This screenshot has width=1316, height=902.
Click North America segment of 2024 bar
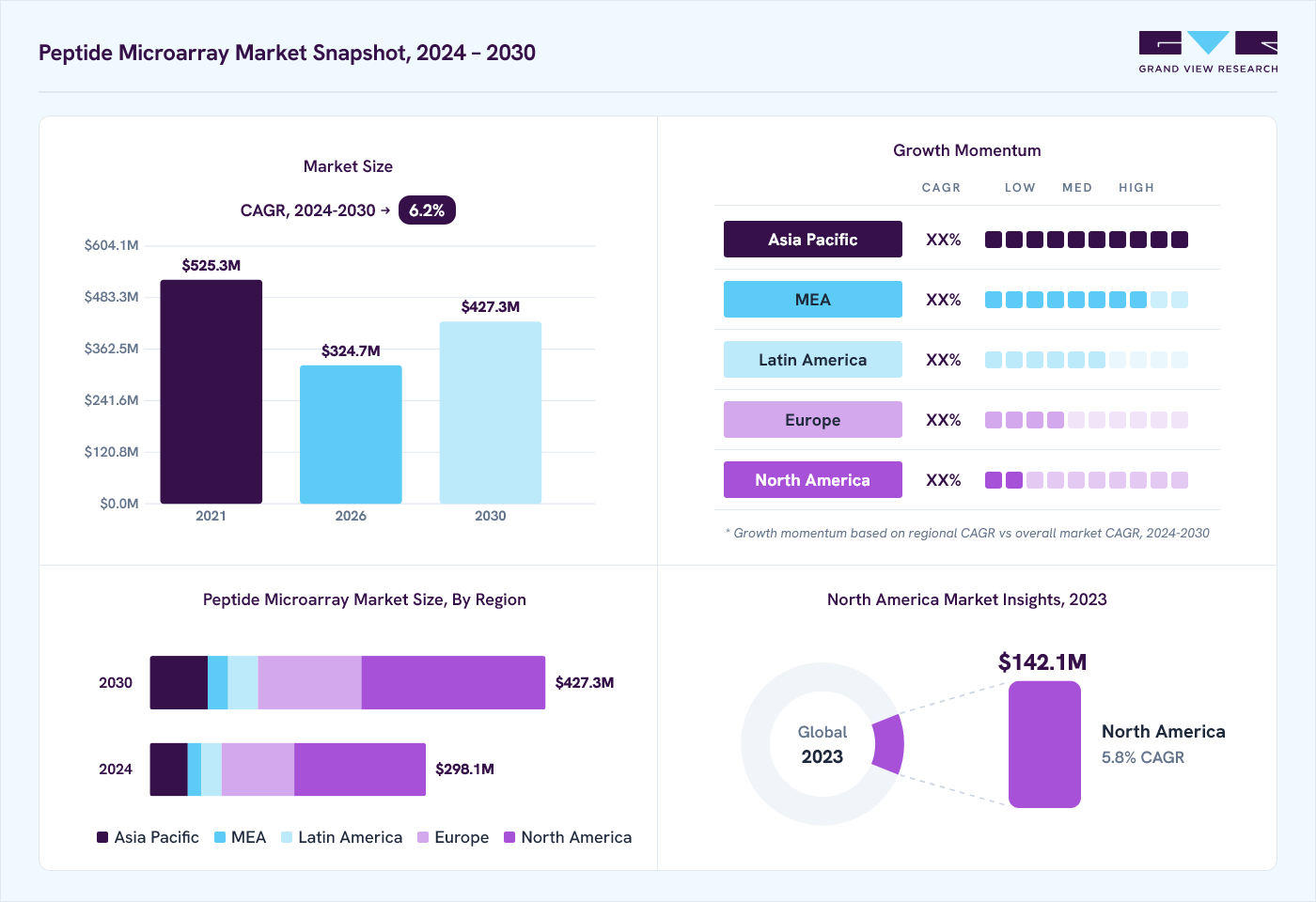(x=360, y=770)
